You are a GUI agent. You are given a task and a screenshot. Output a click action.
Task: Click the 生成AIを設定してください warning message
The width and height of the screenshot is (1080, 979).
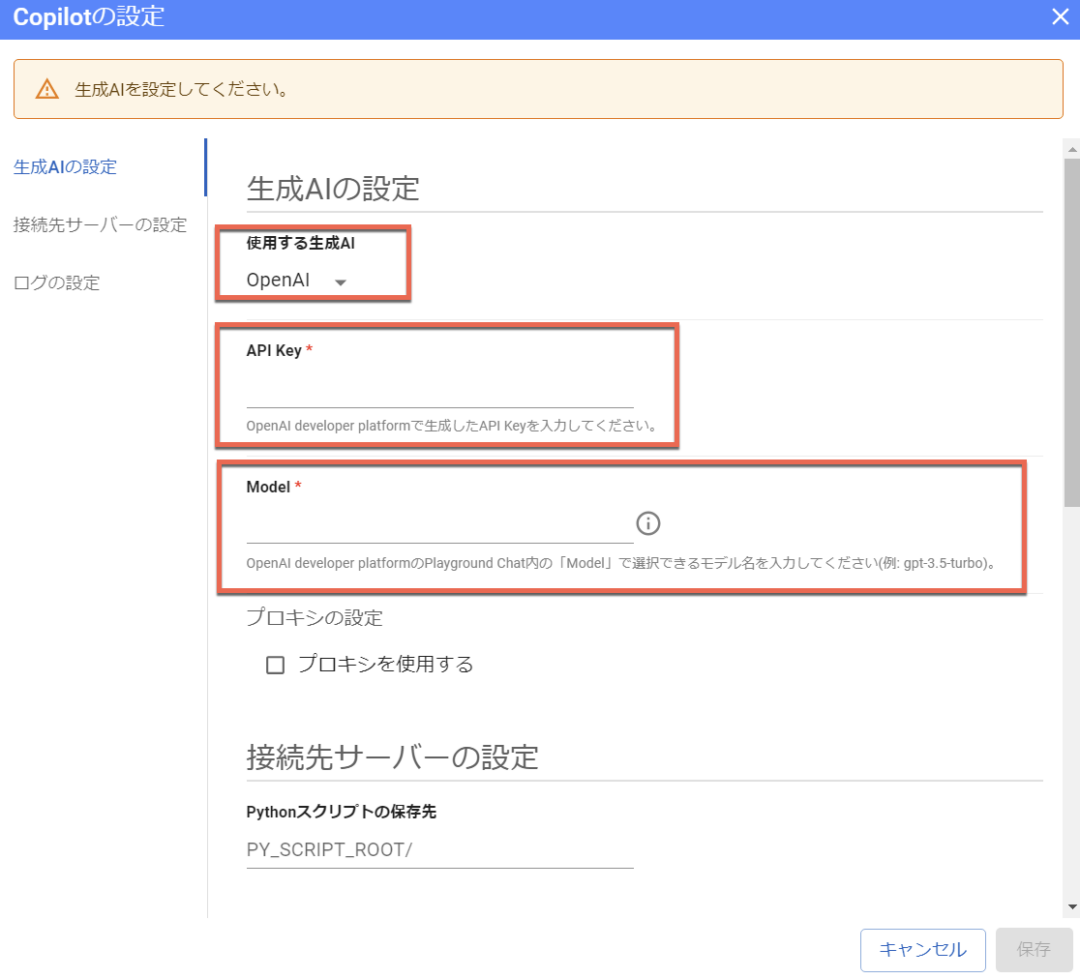click(182, 90)
